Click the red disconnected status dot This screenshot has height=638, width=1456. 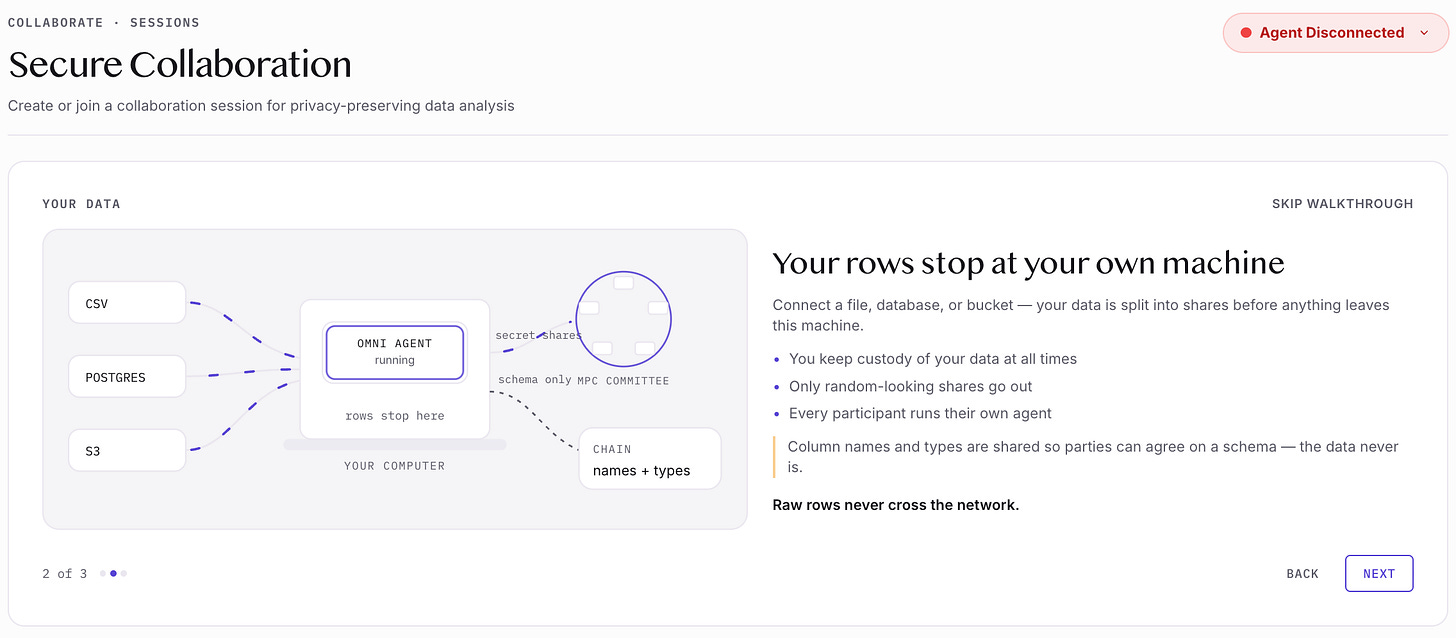coord(1246,33)
